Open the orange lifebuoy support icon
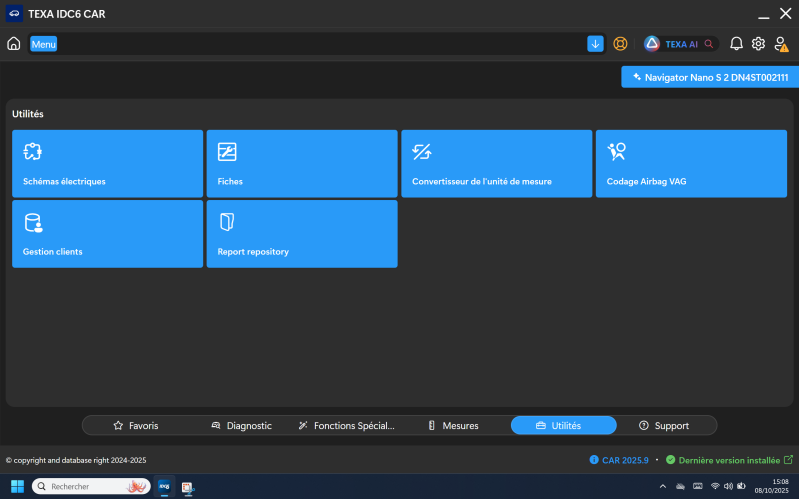 620,44
